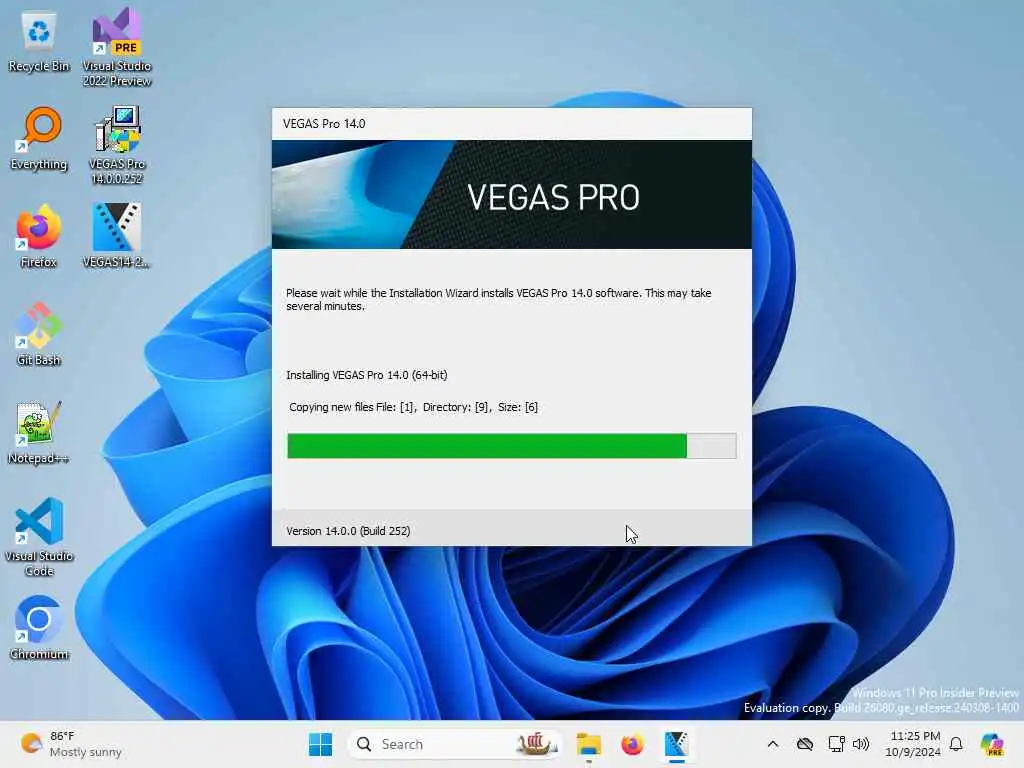Screen dimensions: 1024x768
Task: Click the VEGAS installer taskbar icon
Action: point(676,744)
